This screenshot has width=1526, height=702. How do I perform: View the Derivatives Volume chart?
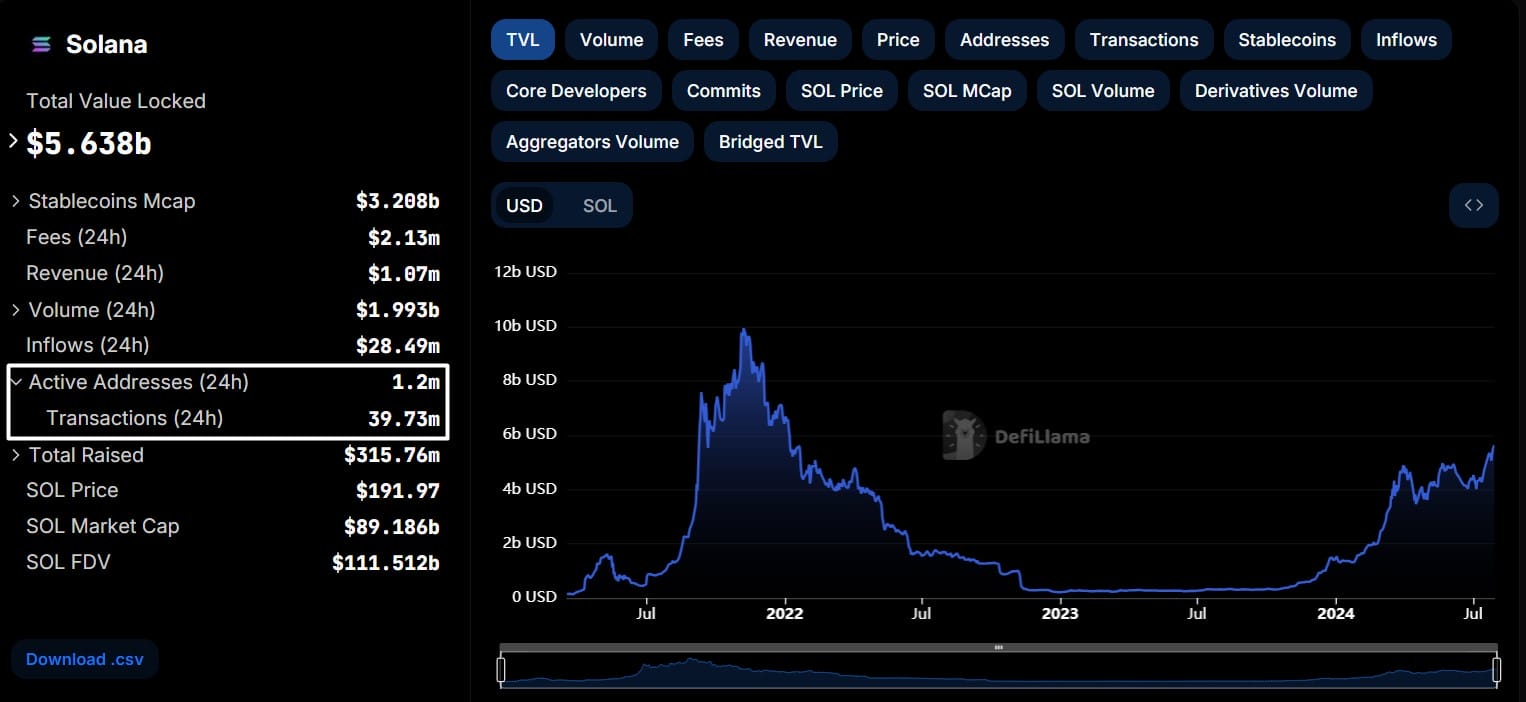pyautogui.click(x=1275, y=90)
